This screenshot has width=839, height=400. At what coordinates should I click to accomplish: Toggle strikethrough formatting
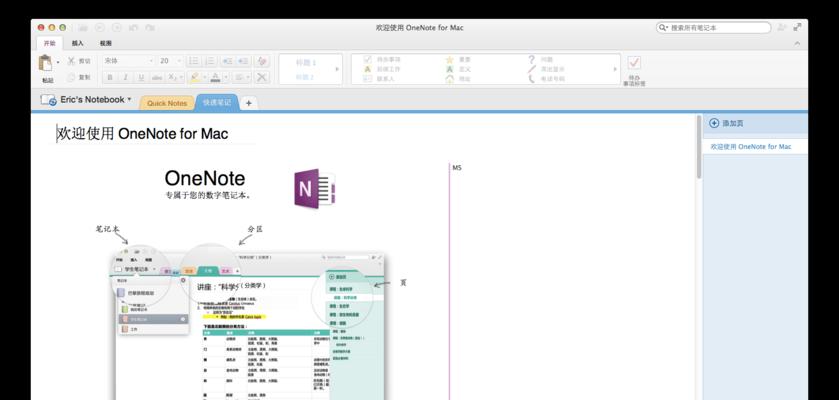(x=157, y=78)
